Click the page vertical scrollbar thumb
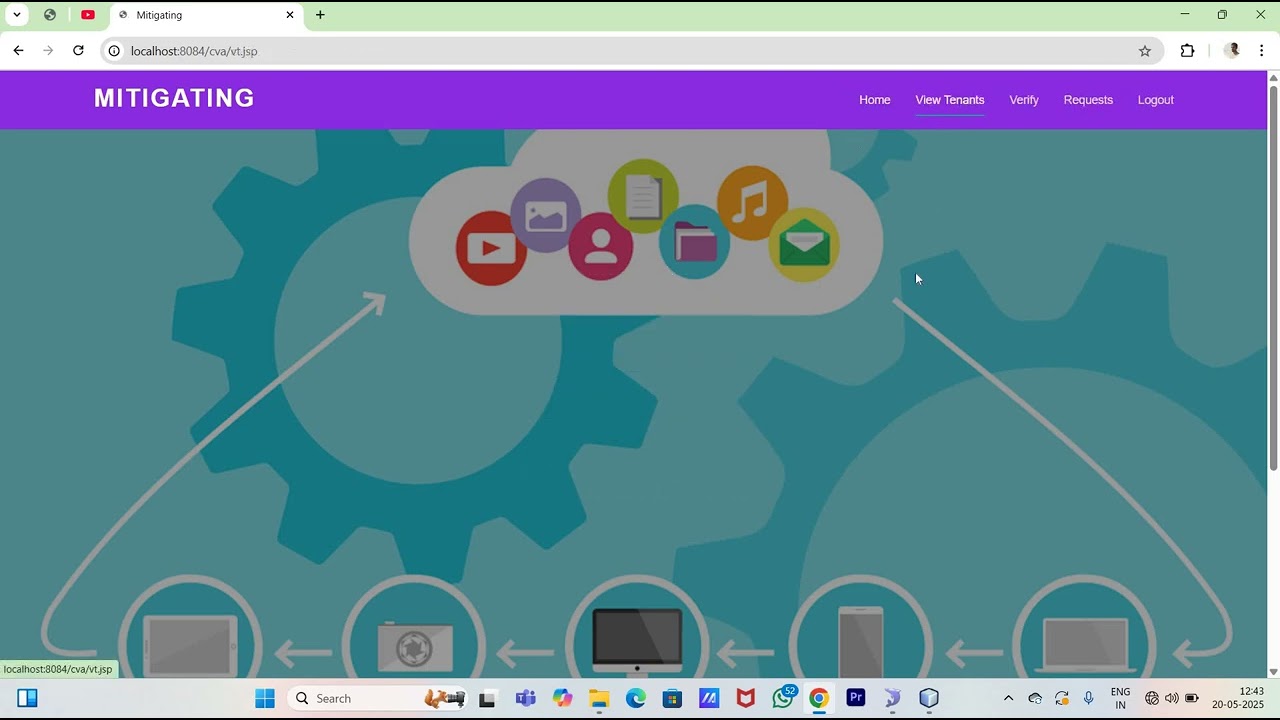Image resolution: width=1280 pixels, height=720 pixels. [1273, 278]
